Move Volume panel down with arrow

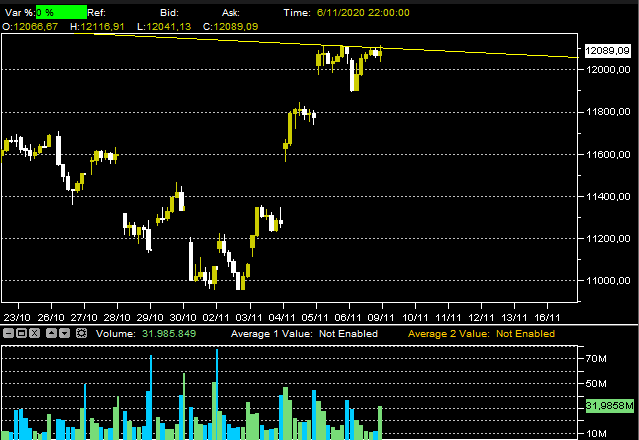point(64,333)
